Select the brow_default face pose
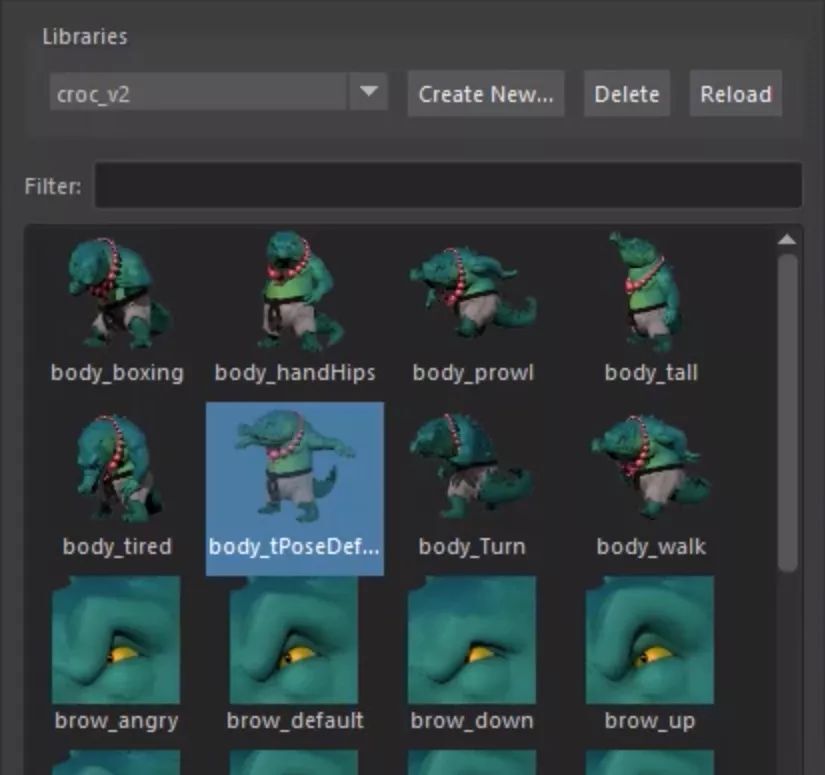Image resolution: width=825 pixels, height=775 pixels. pos(295,640)
